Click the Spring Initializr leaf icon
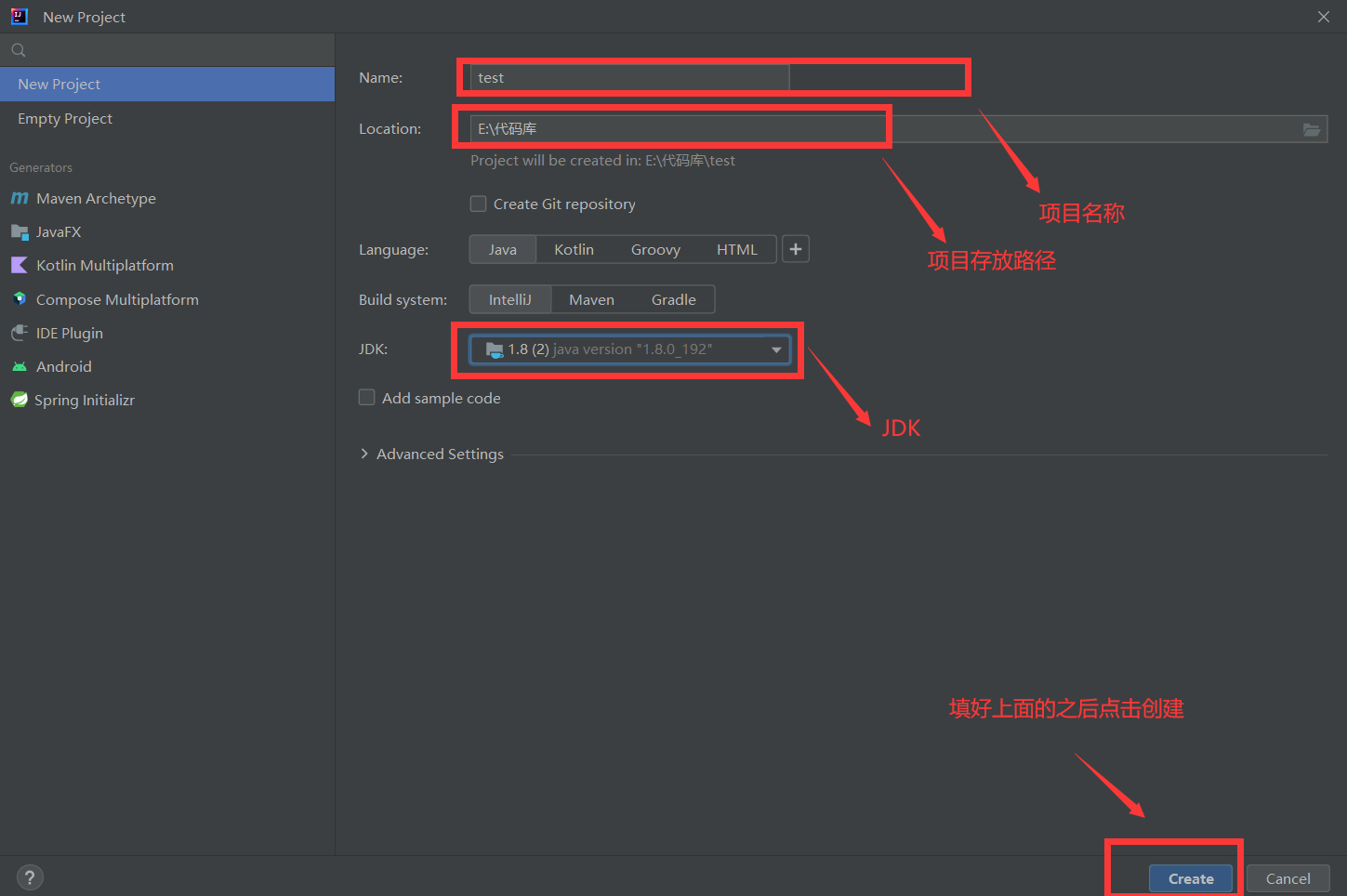The height and width of the screenshot is (896, 1347). click(20, 400)
